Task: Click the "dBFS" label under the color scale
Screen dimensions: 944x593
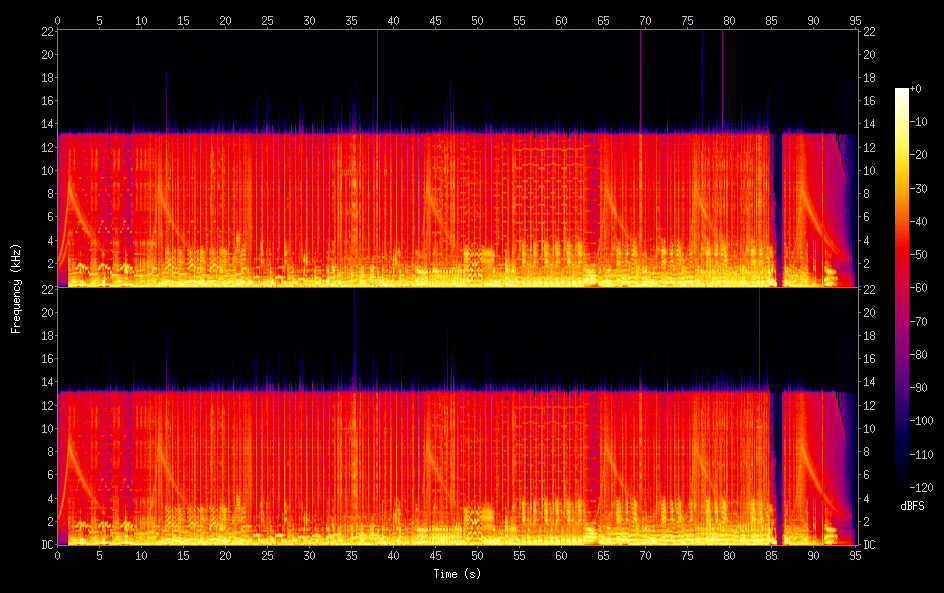Action: click(x=911, y=507)
